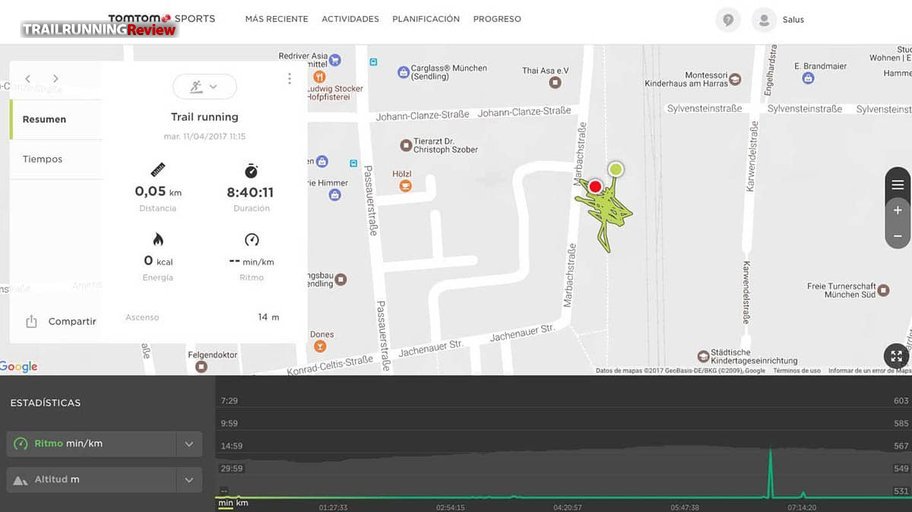Click the 8:40:11 duration value
This screenshot has width=912, height=512.
coord(250,192)
